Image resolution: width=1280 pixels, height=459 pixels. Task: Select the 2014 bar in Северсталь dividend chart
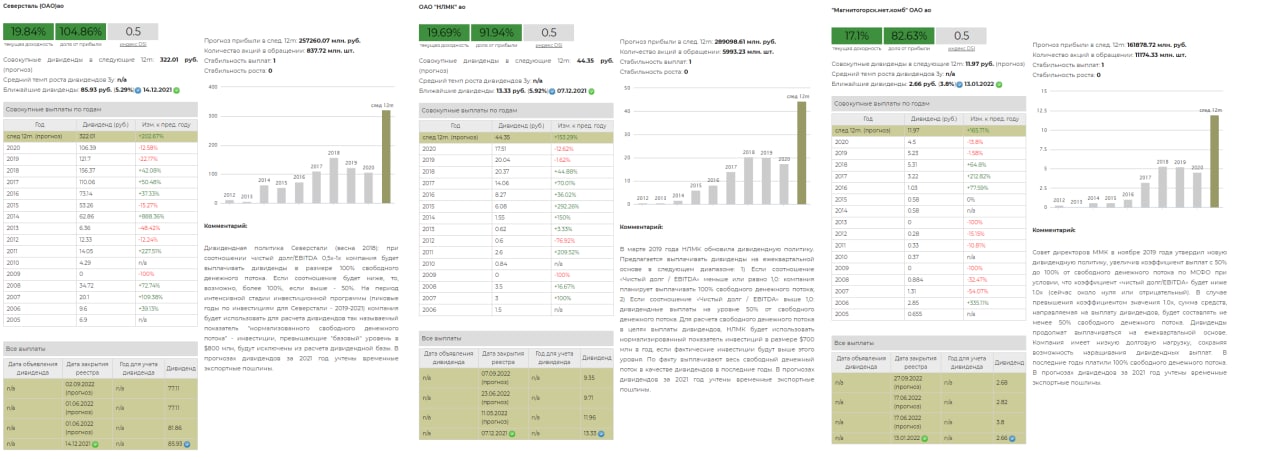click(x=264, y=195)
